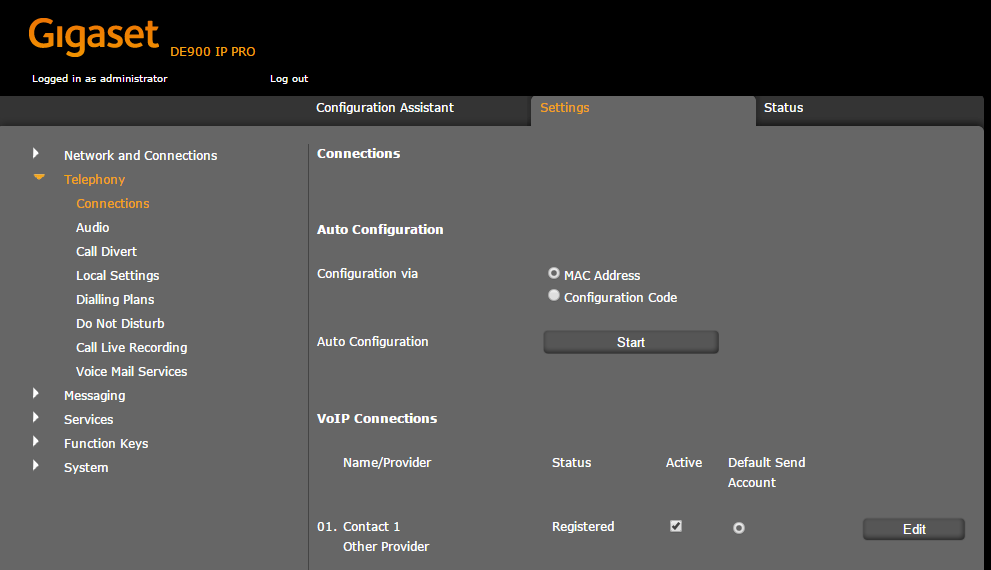Open Call Divert settings
Viewport: 991px width, 570px height.
[107, 251]
